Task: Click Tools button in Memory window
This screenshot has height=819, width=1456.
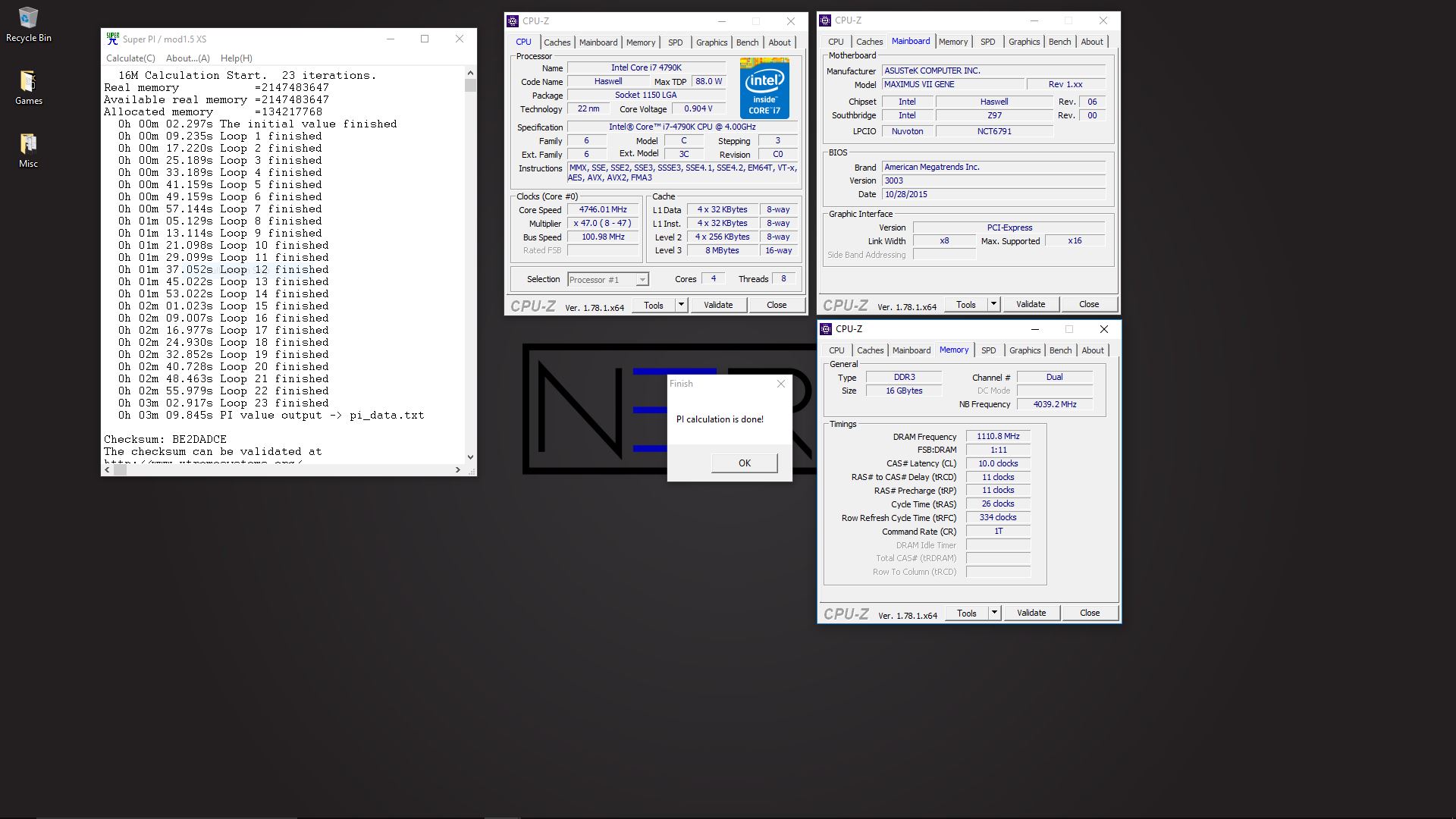Action: coord(967,613)
